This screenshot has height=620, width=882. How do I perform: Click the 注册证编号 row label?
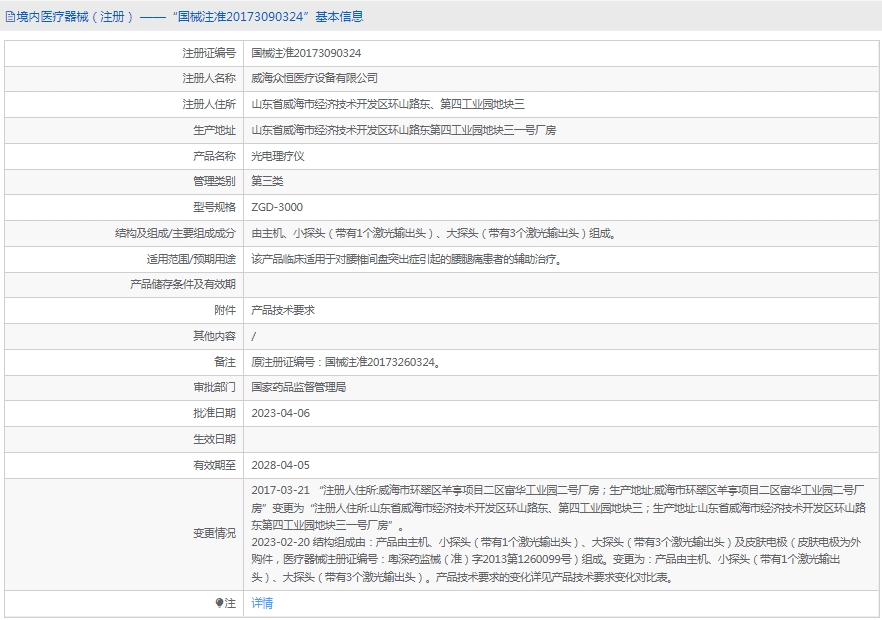tap(209, 53)
